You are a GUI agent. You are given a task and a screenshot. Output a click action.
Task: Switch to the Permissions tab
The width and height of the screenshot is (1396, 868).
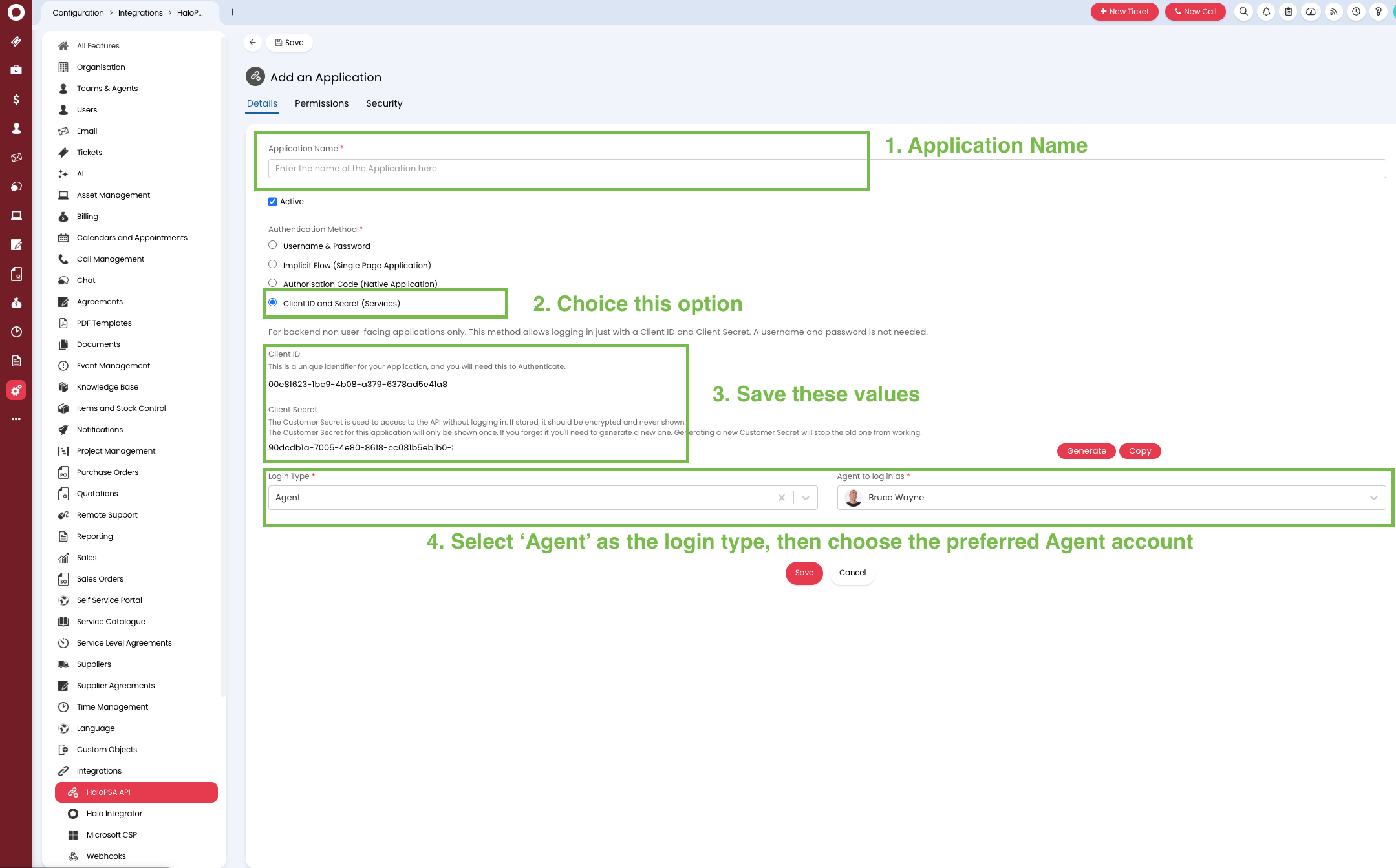click(x=321, y=103)
